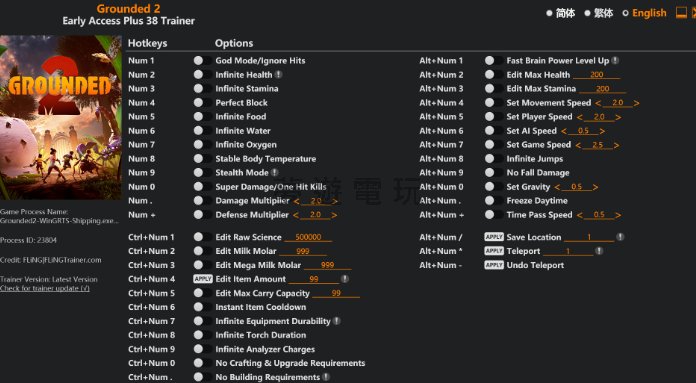Switch language to Traditional Chinese 繁体
Screen dimensions: 696x383
(599, 13)
